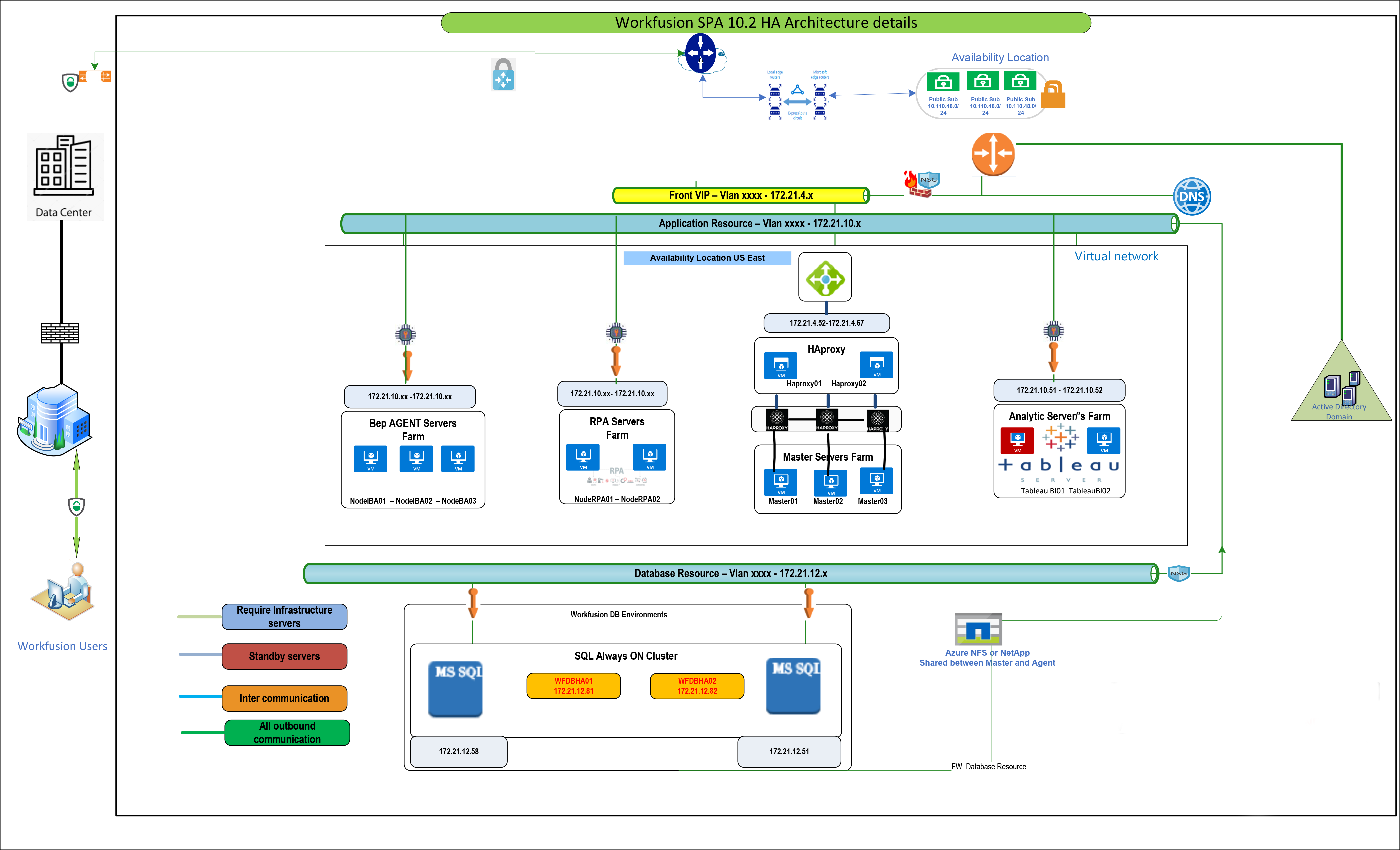Image resolution: width=1400 pixels, height=850 pixels.
Task: Select the Application Resource Vlan bar
Action: click(x=760, y=223)
